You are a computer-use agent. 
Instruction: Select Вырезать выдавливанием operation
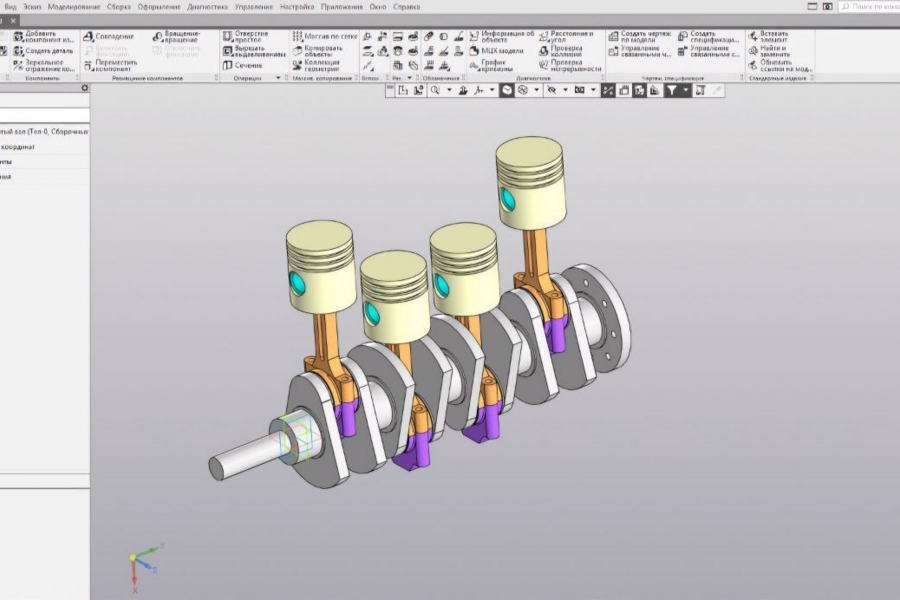254,51
